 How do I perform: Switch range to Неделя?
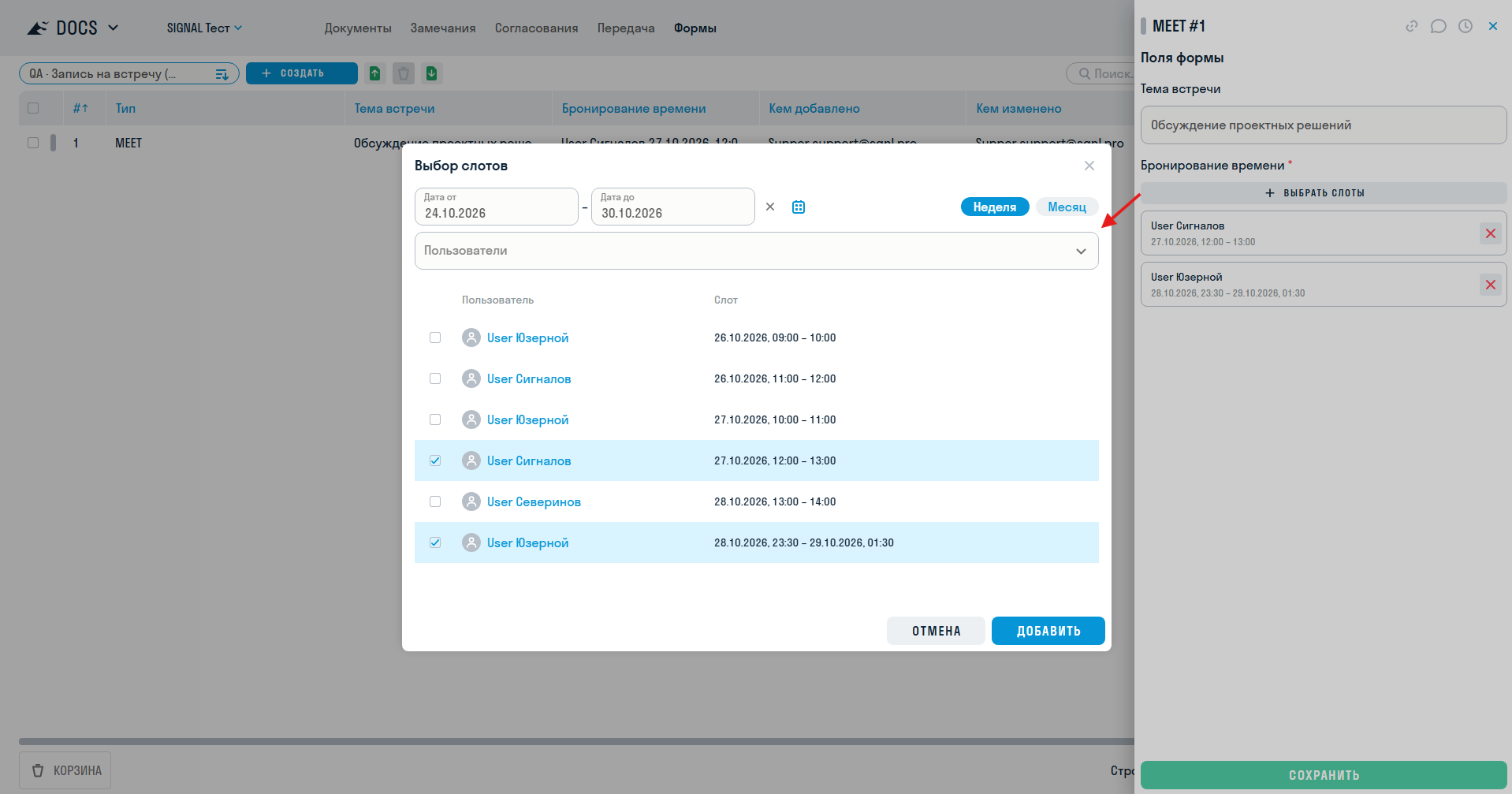pos(995,207)
